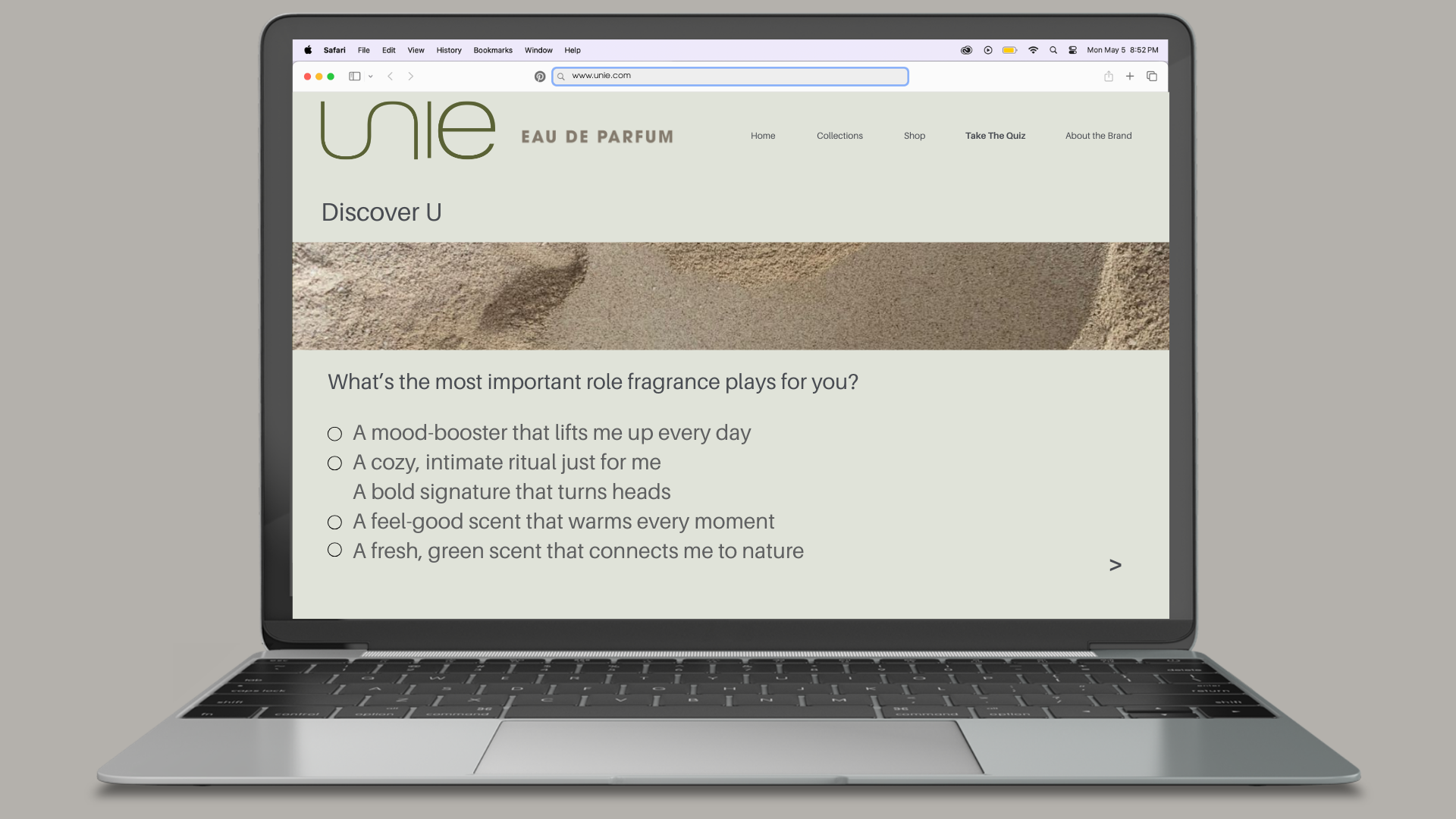Open the Apple menu

(308, 50)
